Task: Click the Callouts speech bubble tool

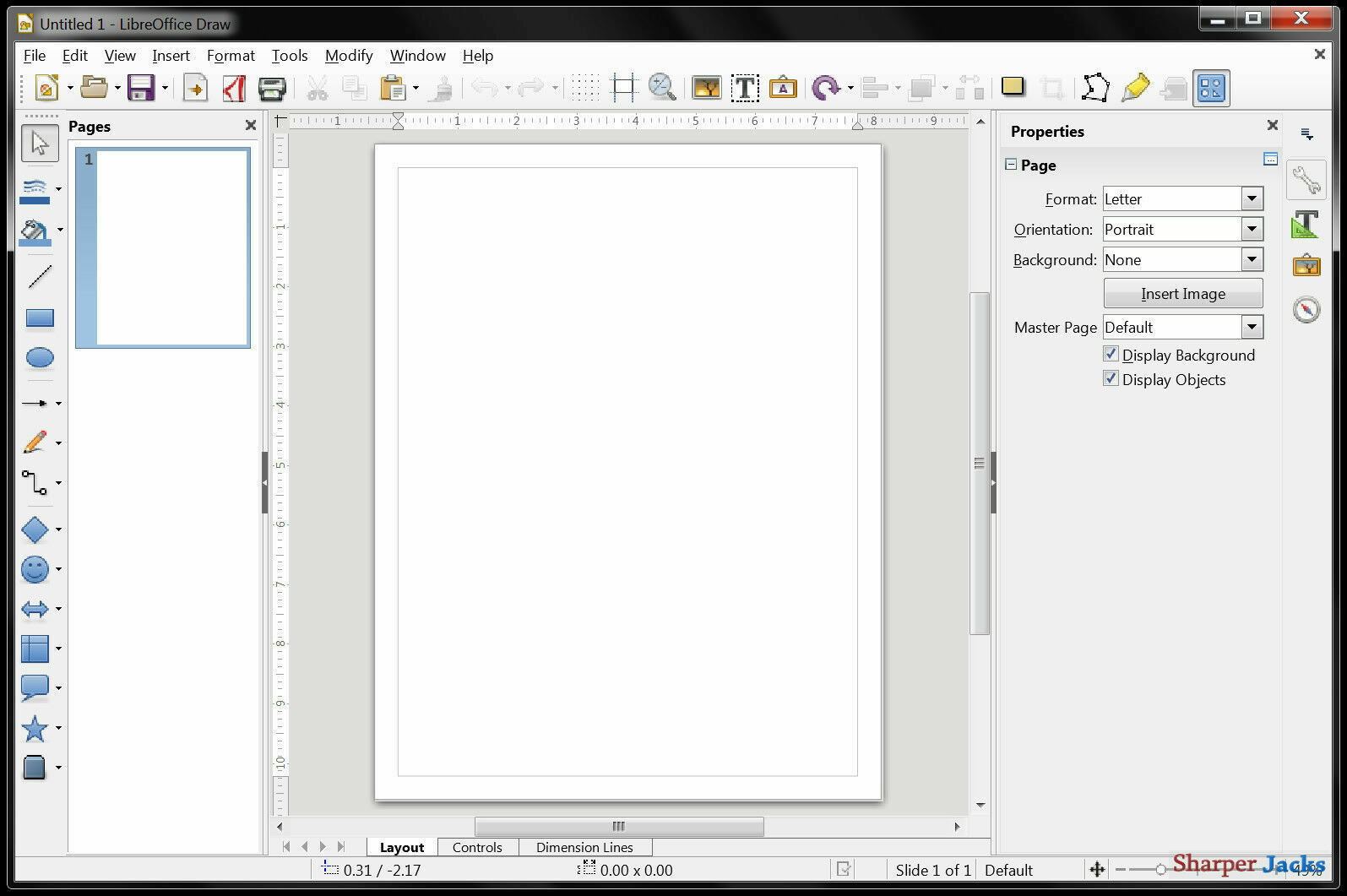Action: coord(35,688)
